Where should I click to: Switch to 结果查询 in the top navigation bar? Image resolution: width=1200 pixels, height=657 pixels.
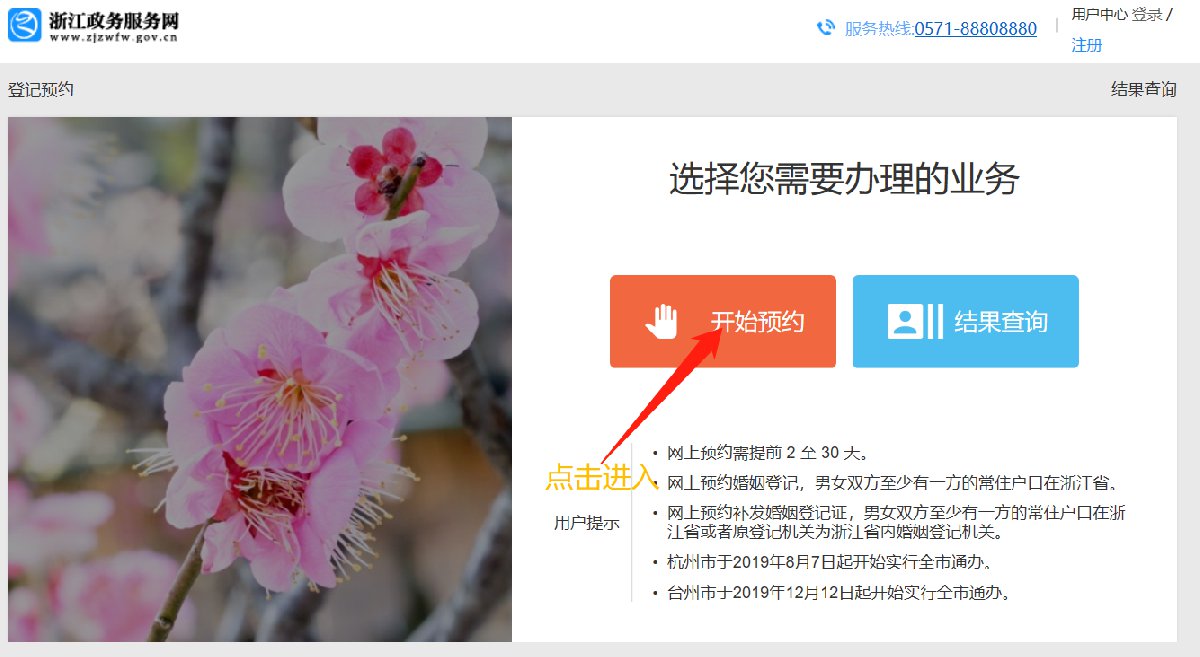pyautogui.click(x=1143, y=90)
